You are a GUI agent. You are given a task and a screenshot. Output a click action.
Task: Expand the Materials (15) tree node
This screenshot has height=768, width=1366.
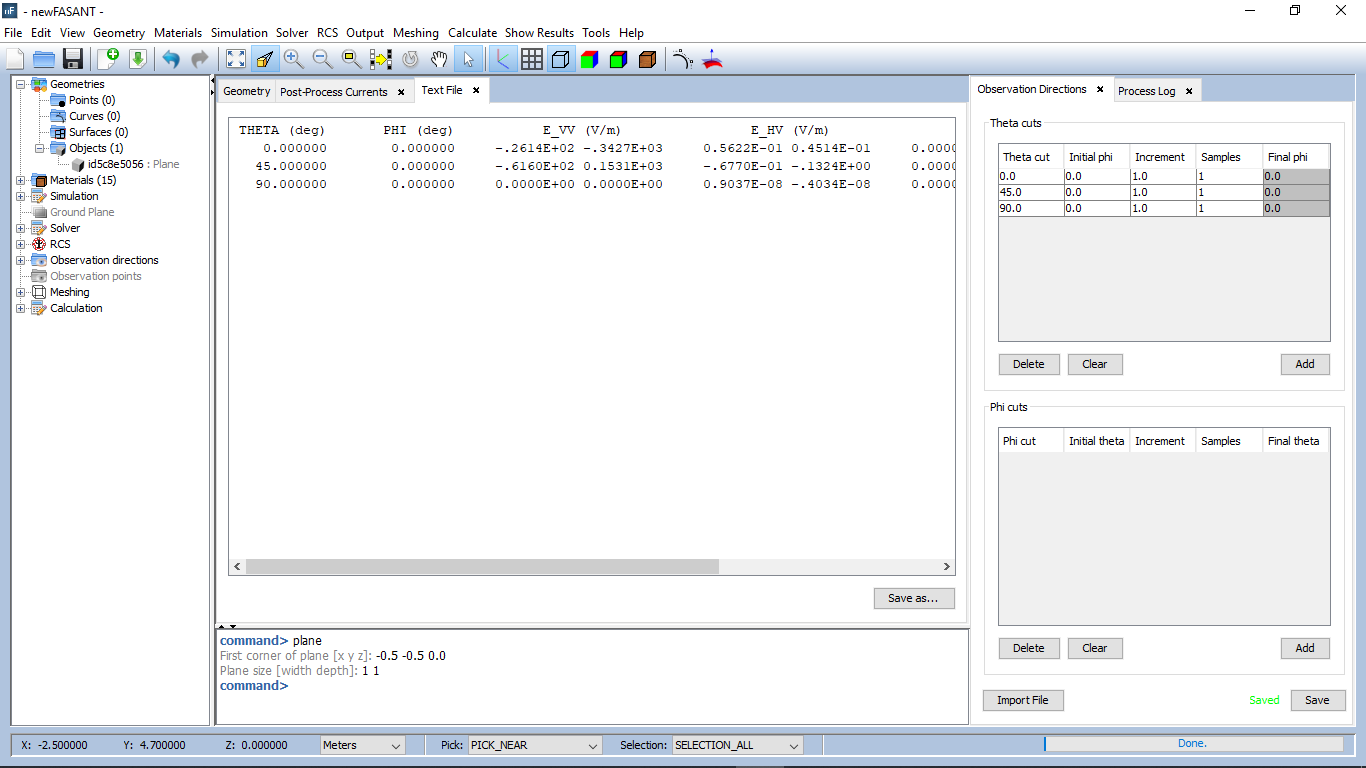[x=21, y=180]
